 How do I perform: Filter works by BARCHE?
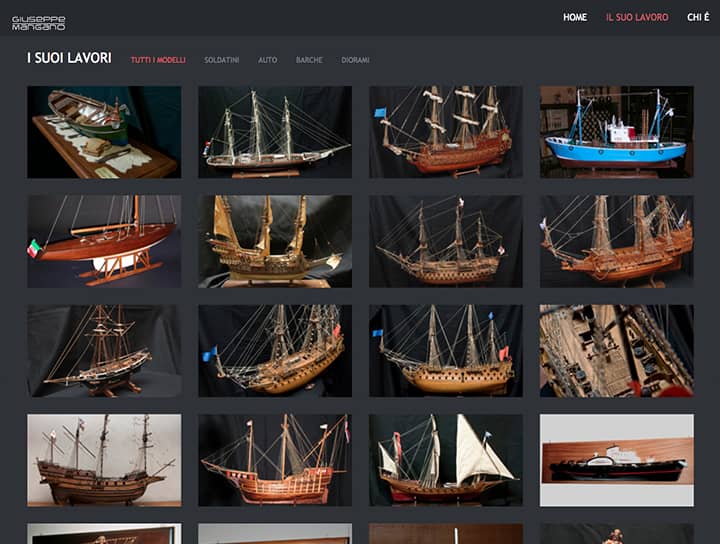tap(309, 60)
